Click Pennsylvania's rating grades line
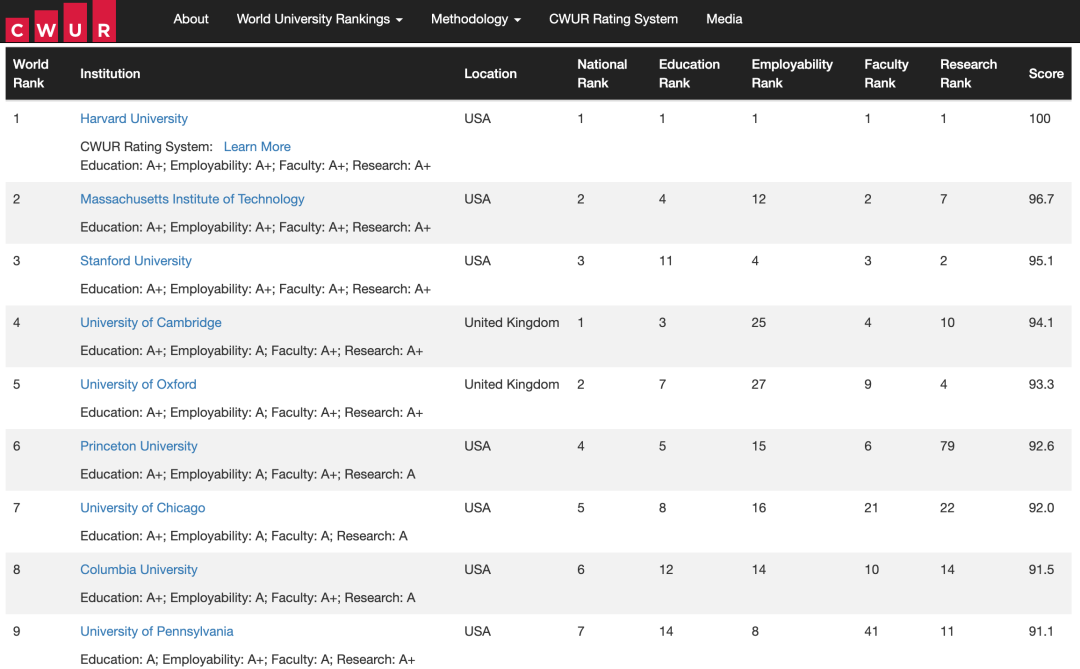Screen dimensions: 1080x669 click(247, 659)
